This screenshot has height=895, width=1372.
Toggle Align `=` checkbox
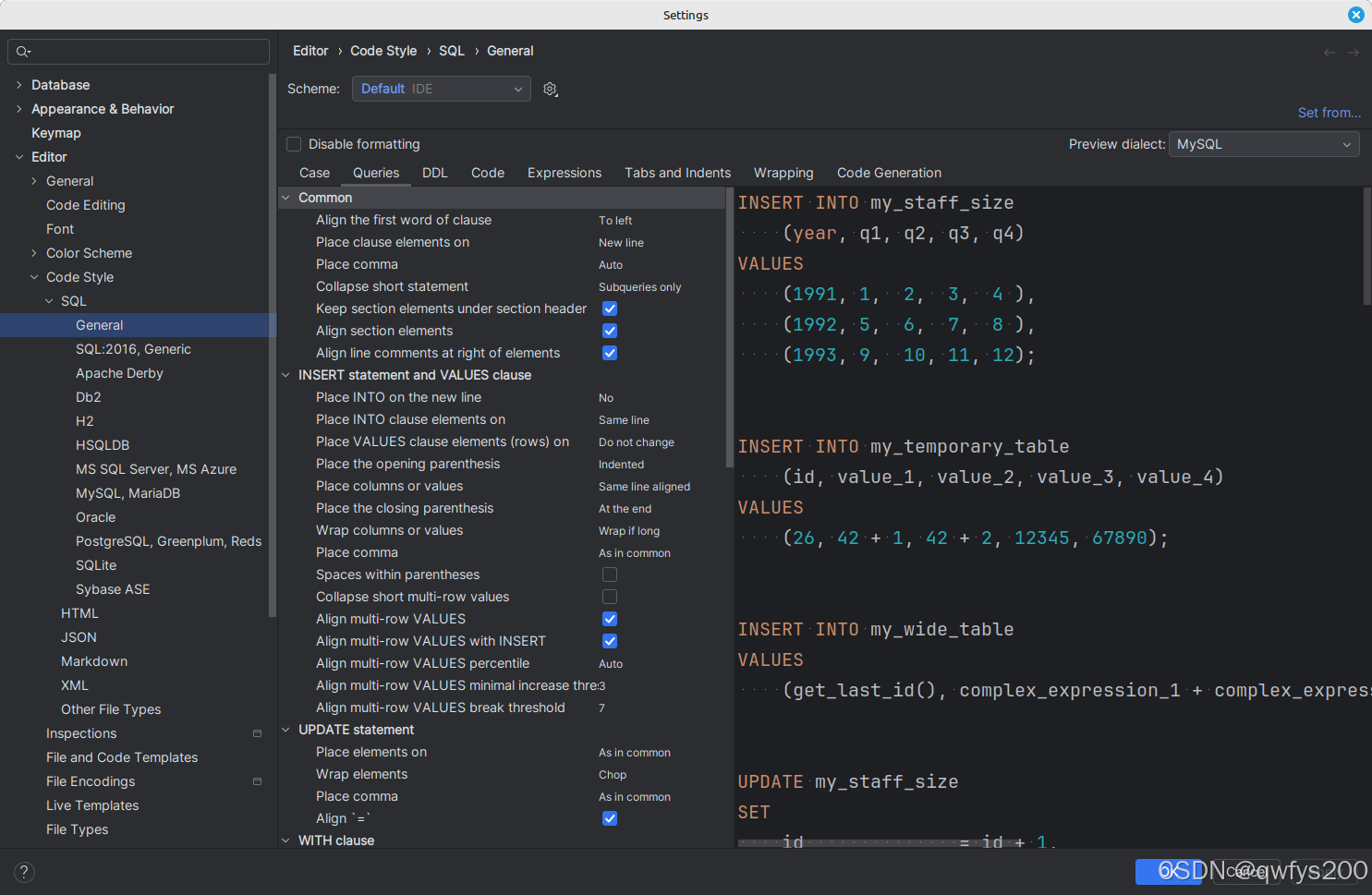(610, 818)
